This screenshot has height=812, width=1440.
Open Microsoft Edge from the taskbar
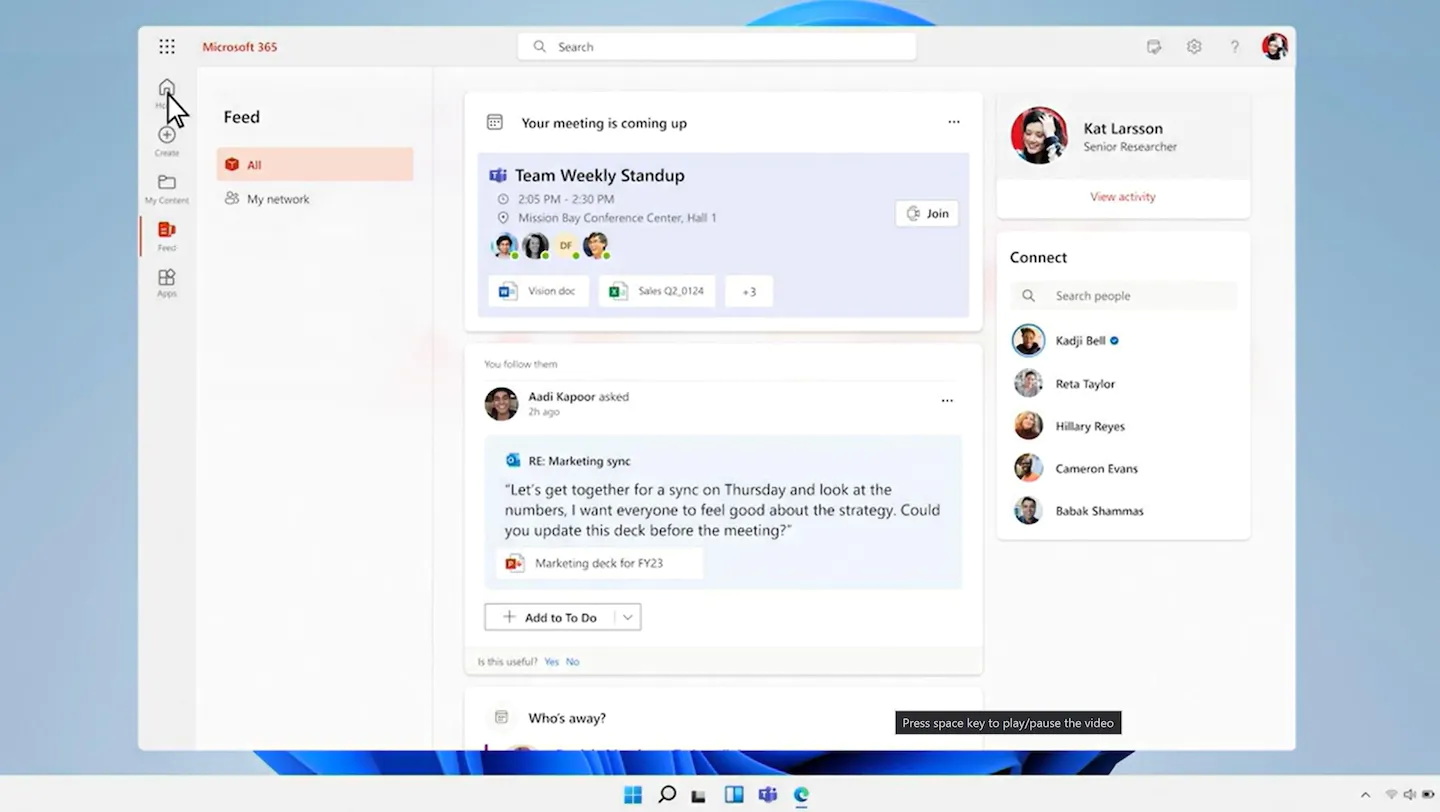tap(800, 794)
